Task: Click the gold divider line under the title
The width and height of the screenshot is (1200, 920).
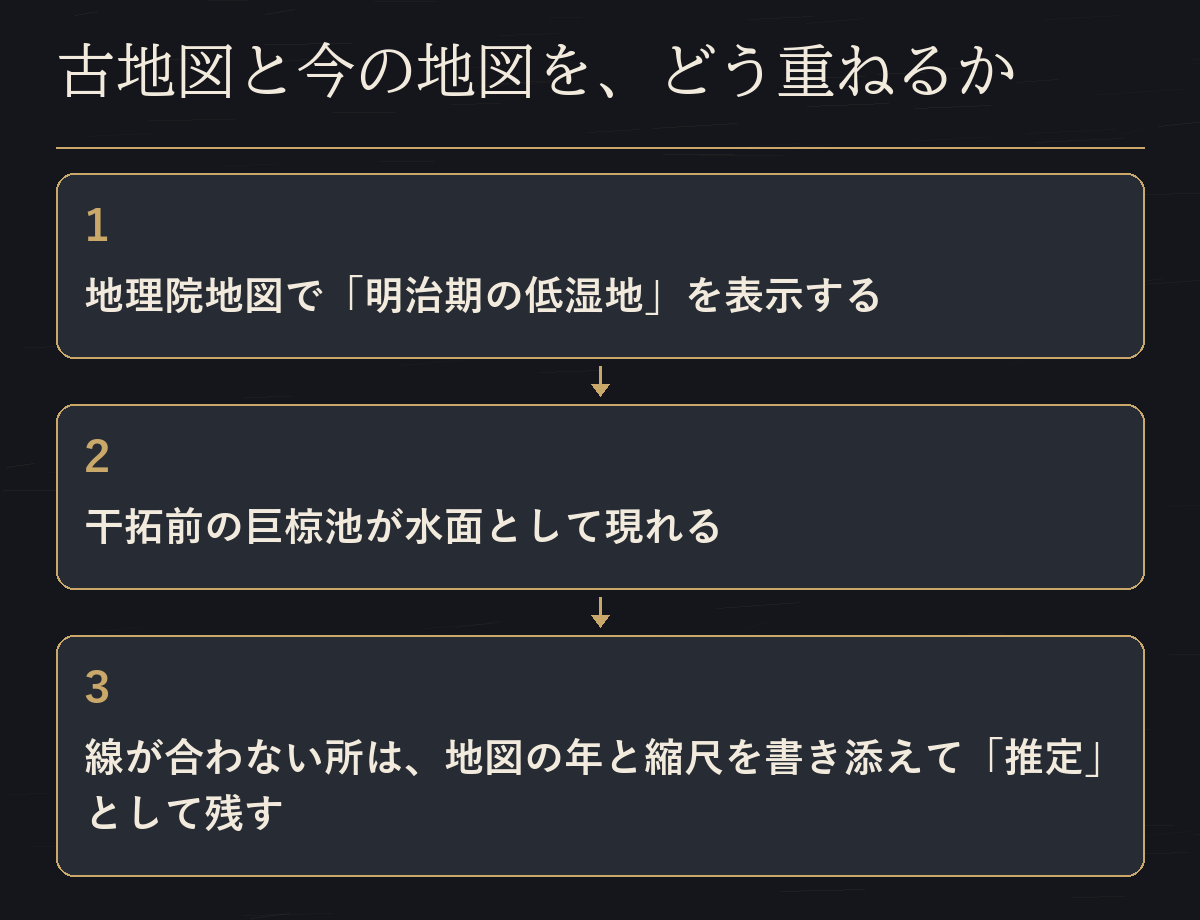Action: 600,148
